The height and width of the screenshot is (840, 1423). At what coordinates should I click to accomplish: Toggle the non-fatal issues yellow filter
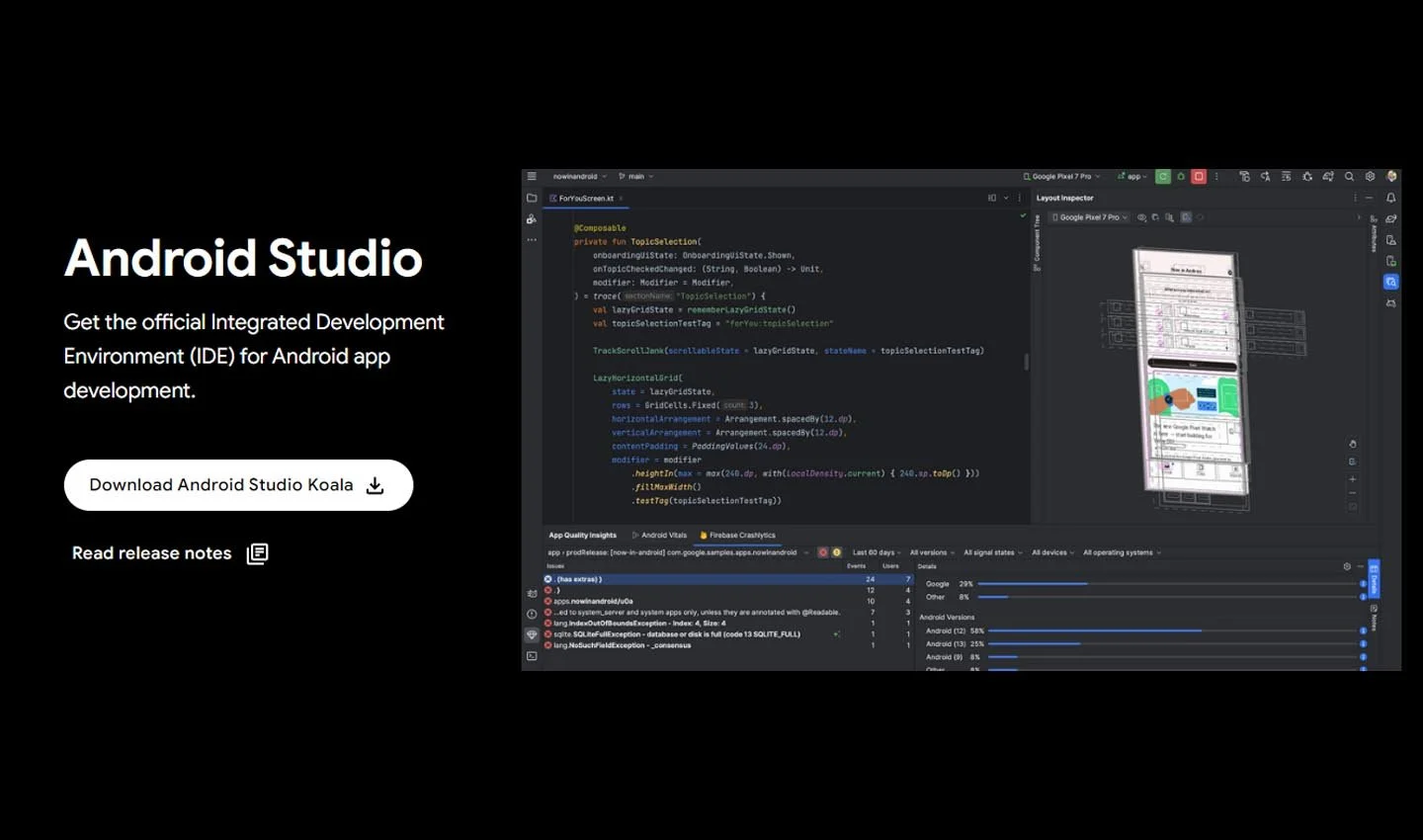coord(836,552)
